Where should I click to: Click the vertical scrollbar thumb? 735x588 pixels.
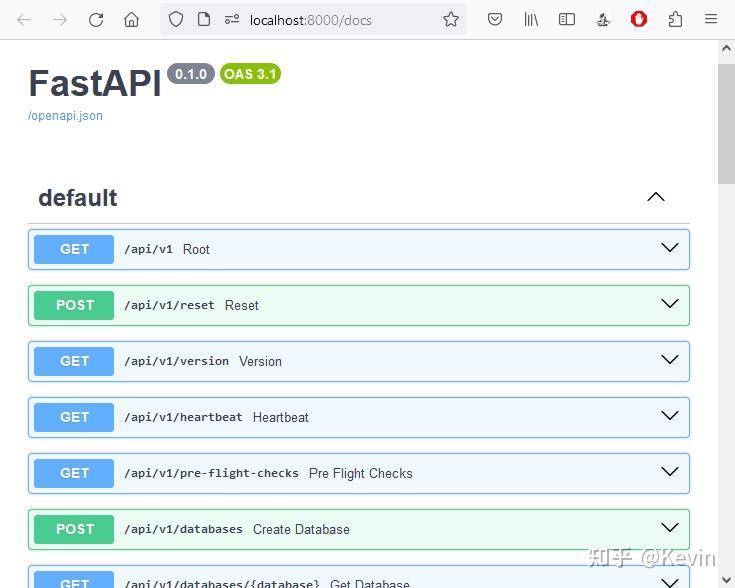(x=726, y=124)
